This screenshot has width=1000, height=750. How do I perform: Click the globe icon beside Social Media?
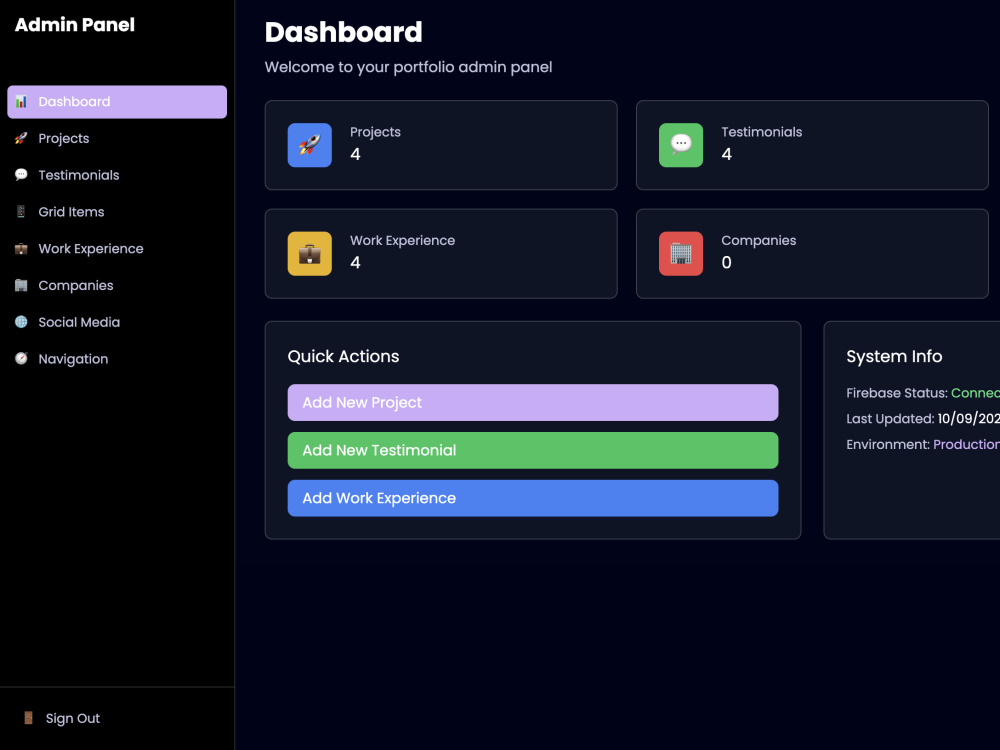21,322
